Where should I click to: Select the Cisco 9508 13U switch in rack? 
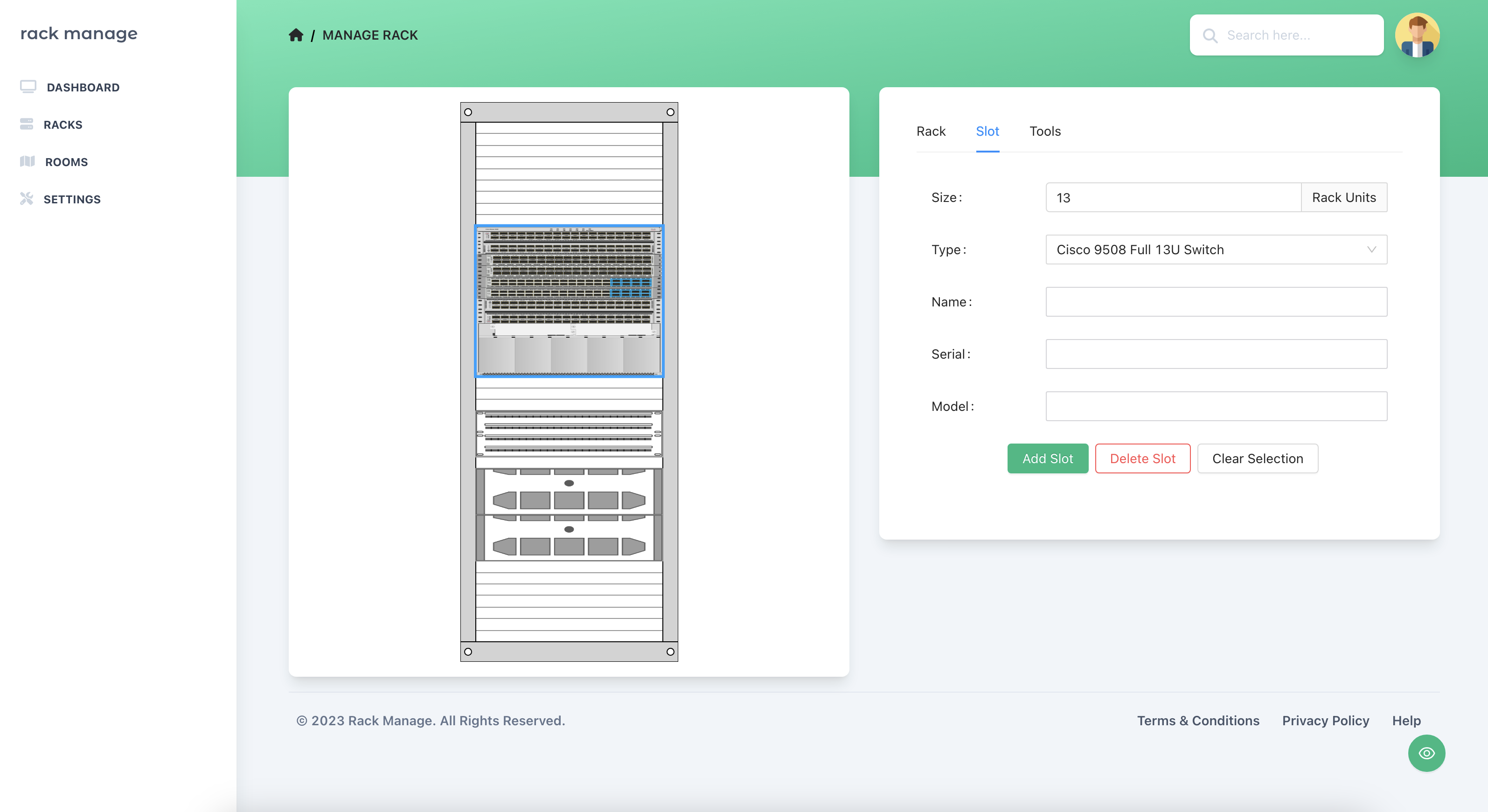point(569,301)
